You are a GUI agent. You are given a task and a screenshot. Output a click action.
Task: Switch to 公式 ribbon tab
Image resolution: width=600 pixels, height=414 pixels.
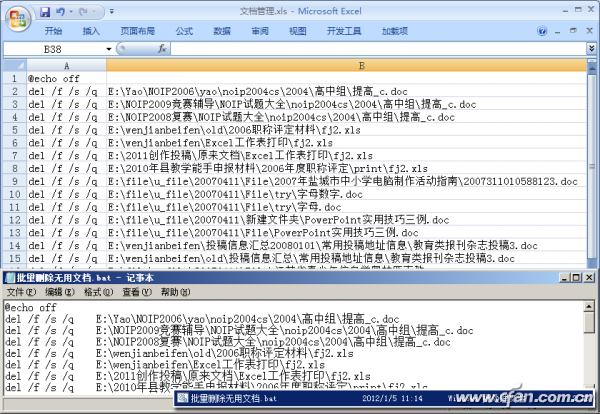pyautogui.click(x=184, y=31)
